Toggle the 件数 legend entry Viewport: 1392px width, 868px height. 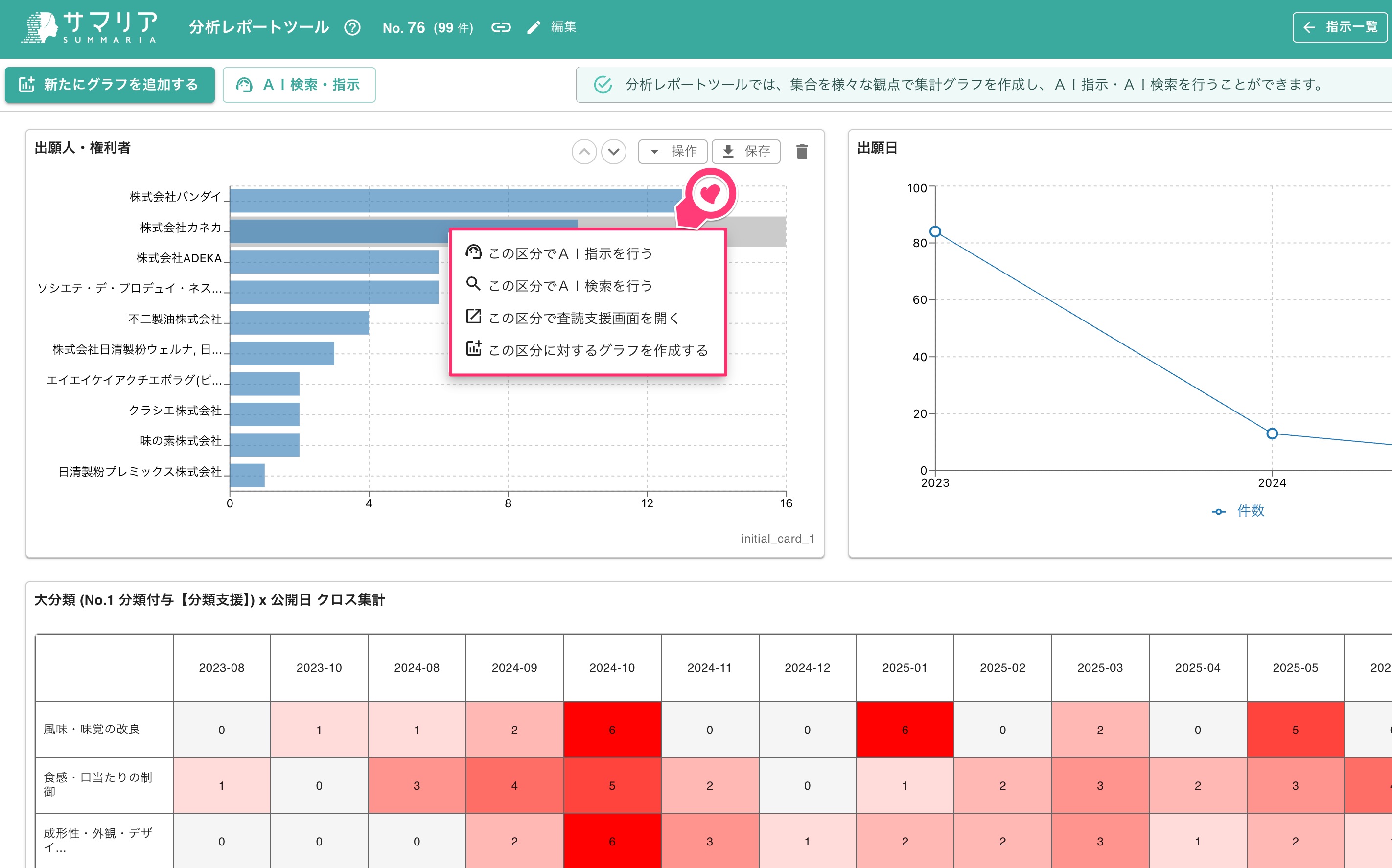click(1239, 511)
